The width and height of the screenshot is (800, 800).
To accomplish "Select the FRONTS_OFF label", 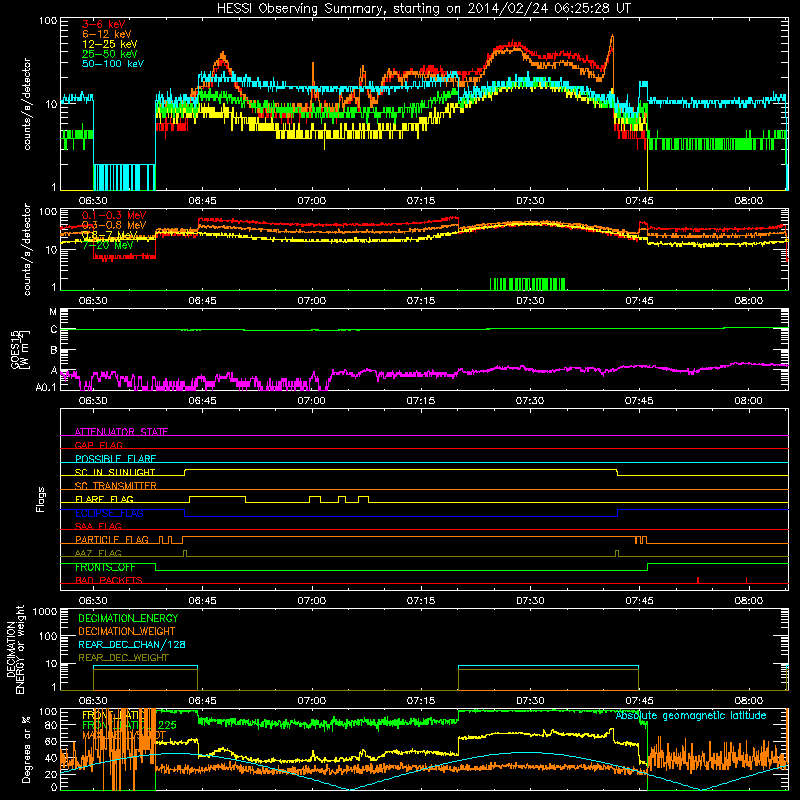I will (105, 567).
